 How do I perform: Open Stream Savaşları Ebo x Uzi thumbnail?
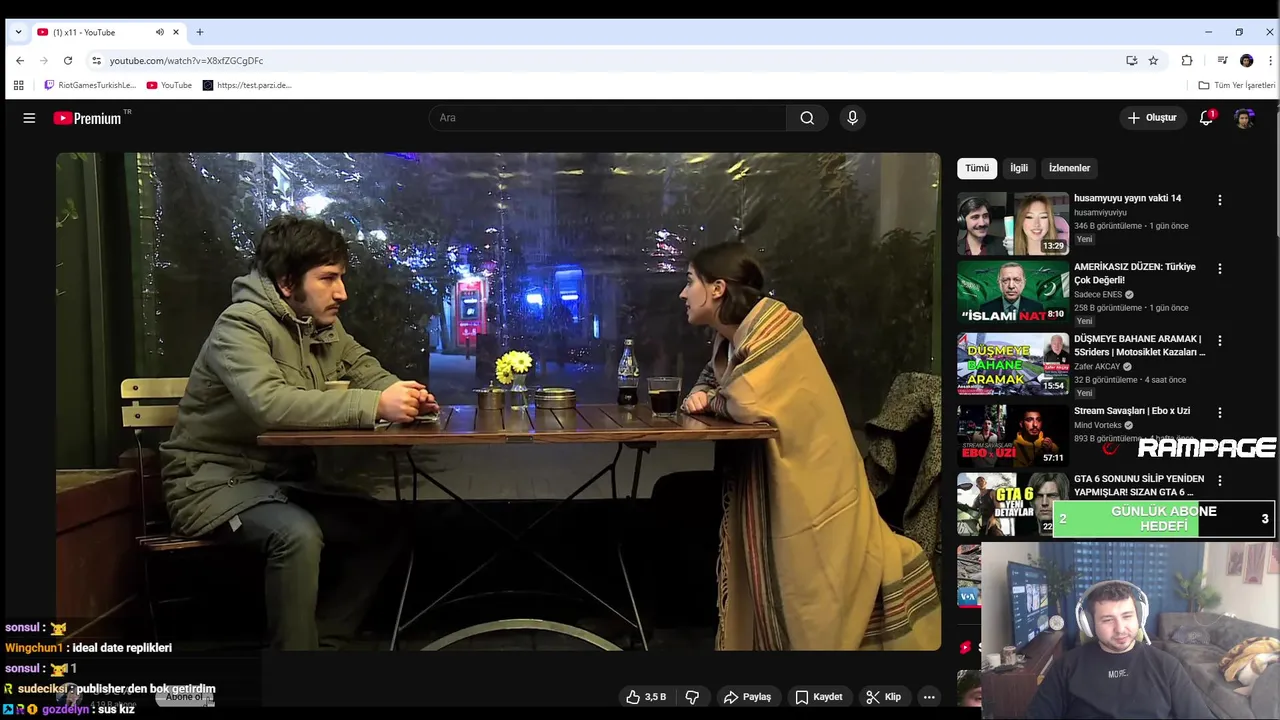(1013, 435)
